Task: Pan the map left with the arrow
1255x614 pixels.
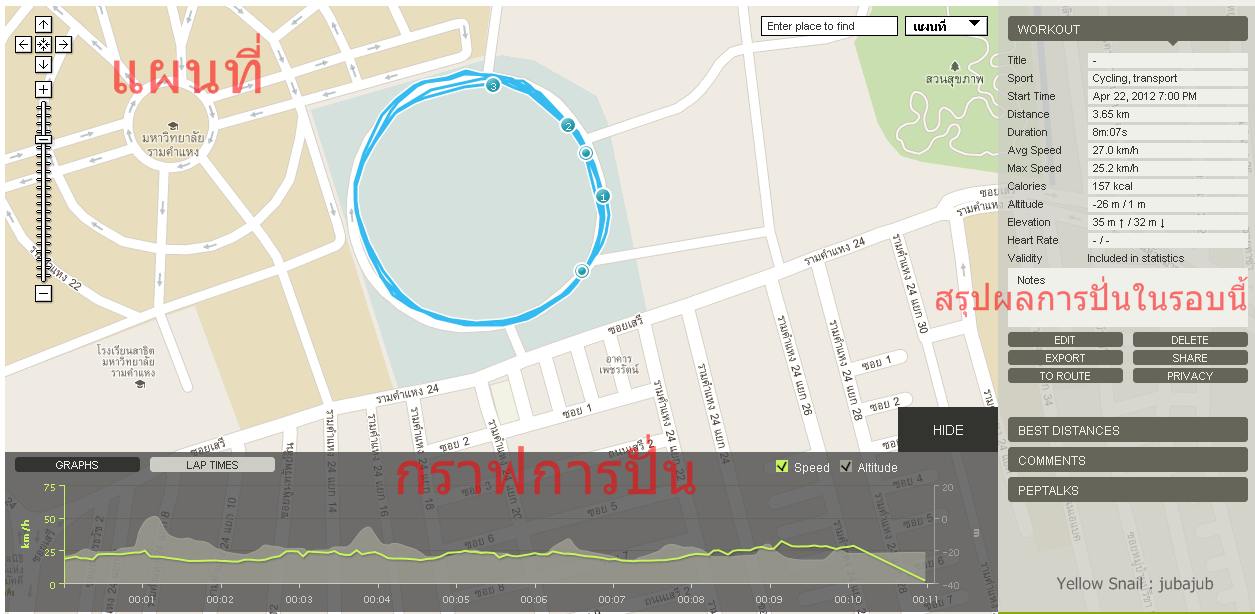Action: click(24, 44)
